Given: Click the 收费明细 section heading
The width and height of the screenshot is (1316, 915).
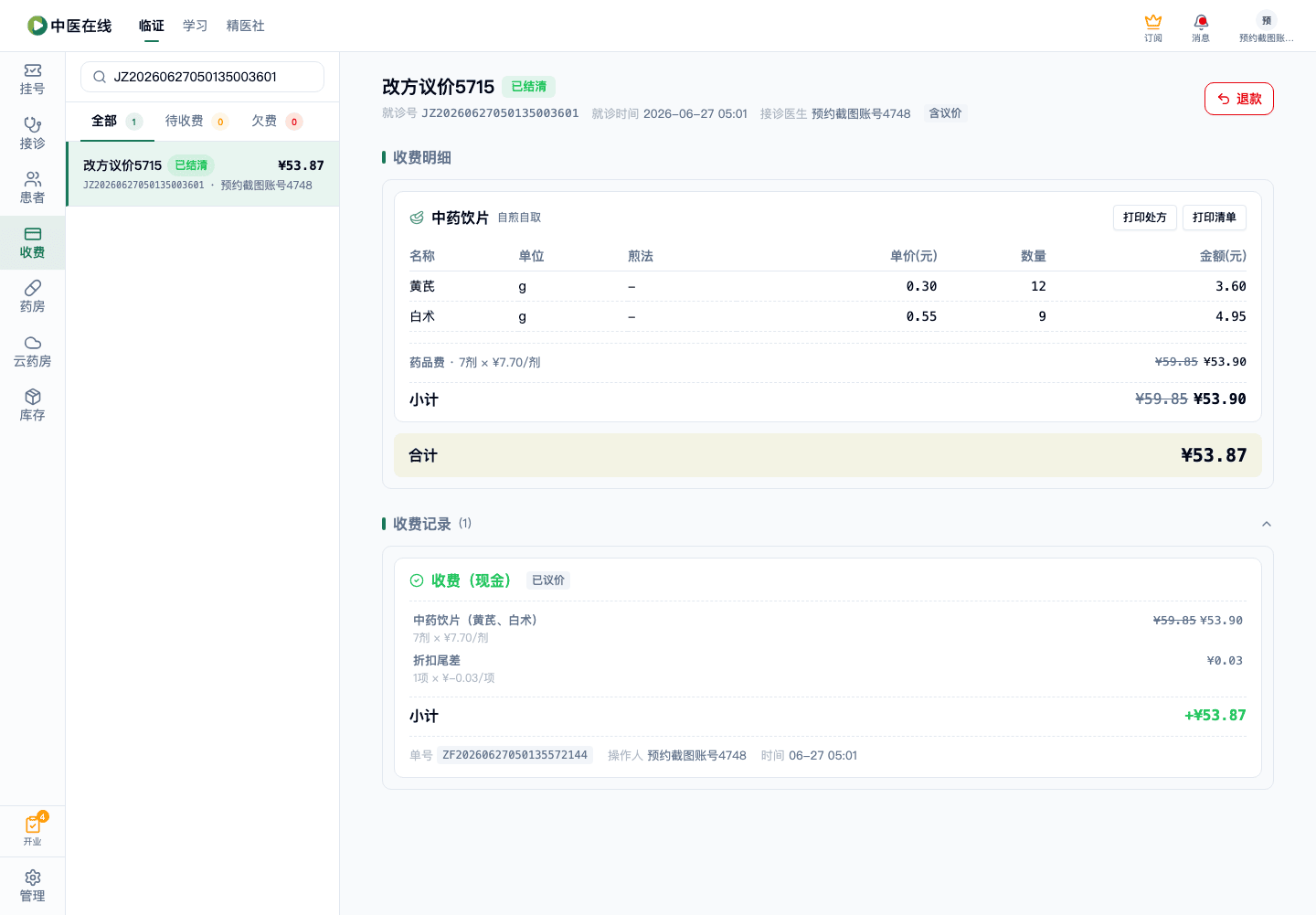Looking at the screenshot, I should [422, 157].
